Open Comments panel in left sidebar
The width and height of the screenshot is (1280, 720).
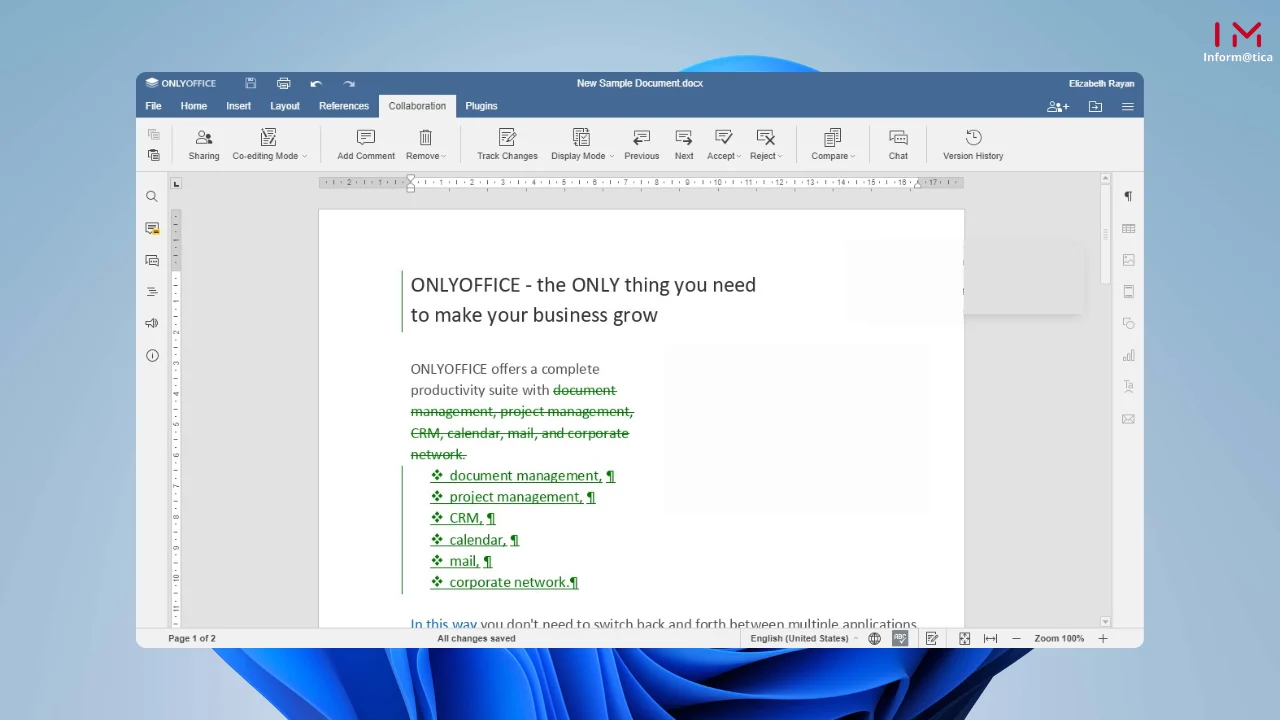point(152,229)
